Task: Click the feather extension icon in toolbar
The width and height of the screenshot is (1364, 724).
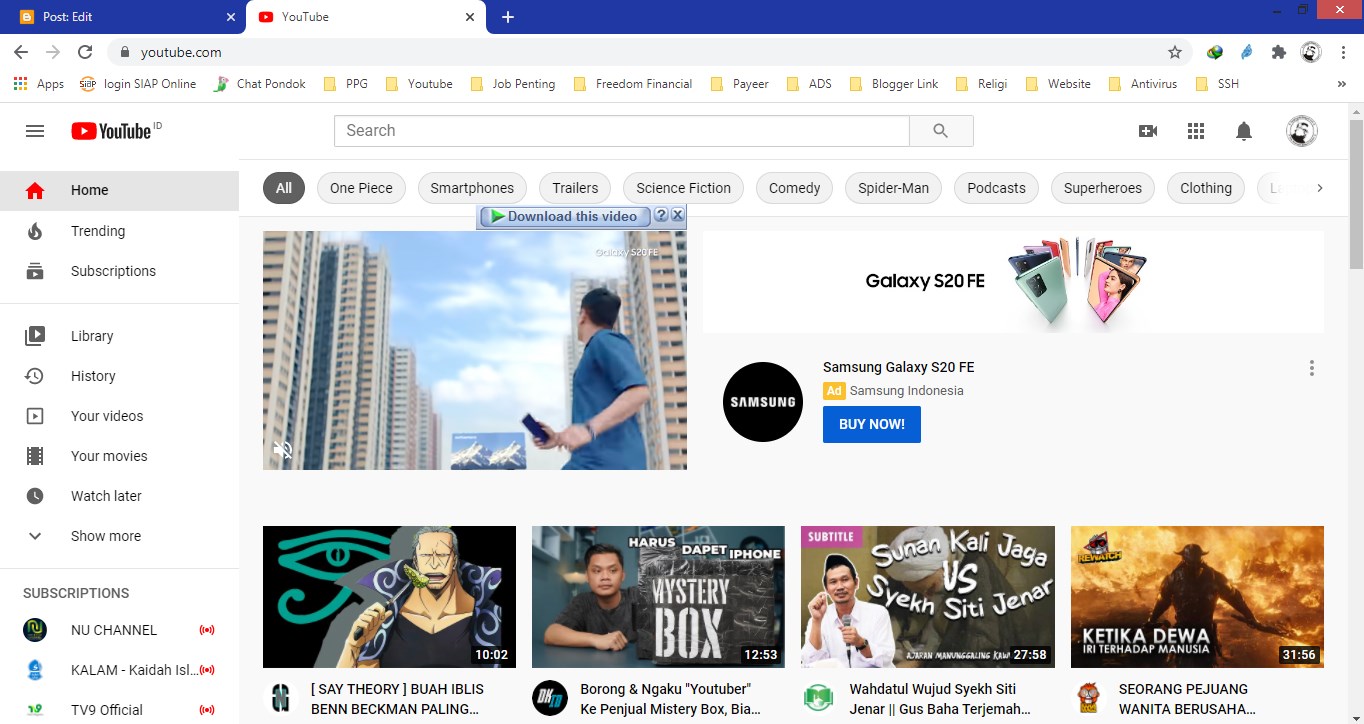Action: (x=1247, y=52)
